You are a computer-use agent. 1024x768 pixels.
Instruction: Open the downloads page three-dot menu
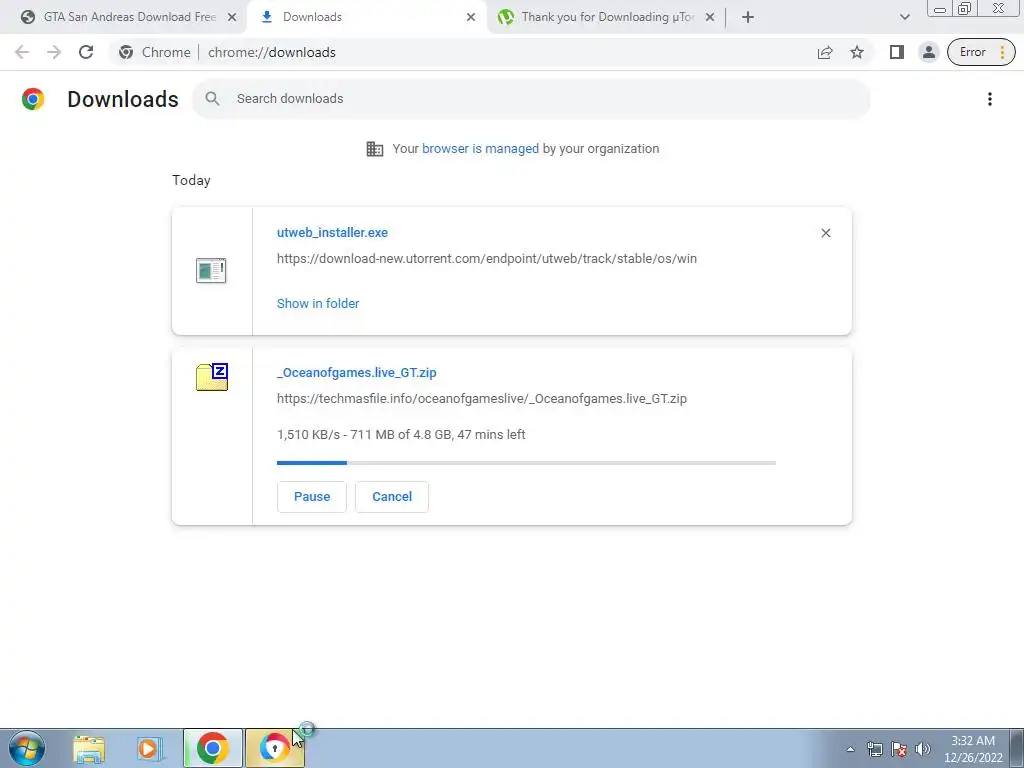coord(989,99)
